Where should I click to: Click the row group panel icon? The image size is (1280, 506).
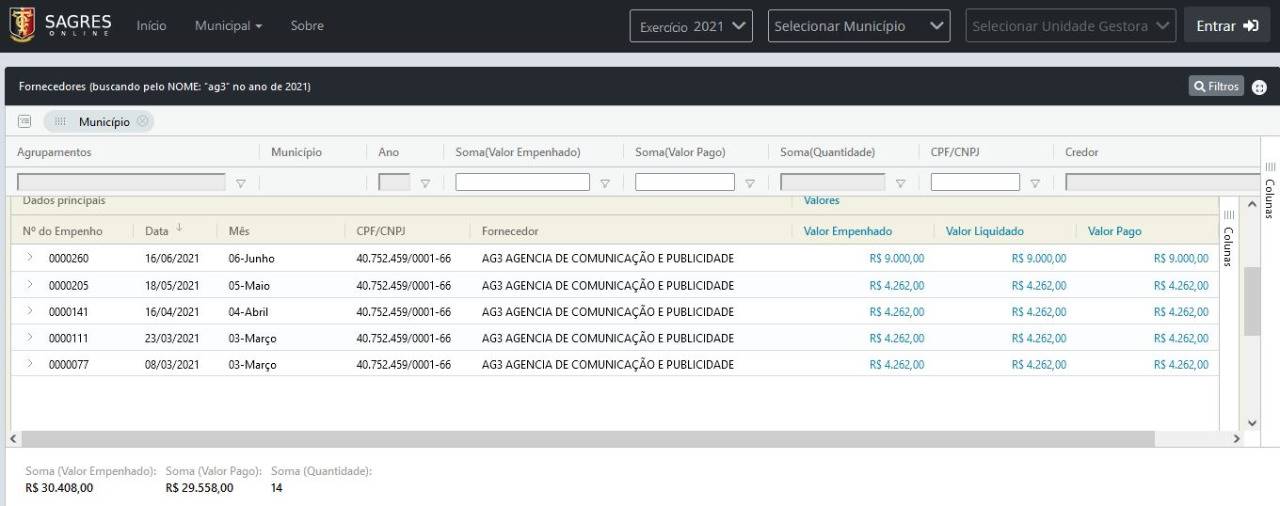pos(25,121)
